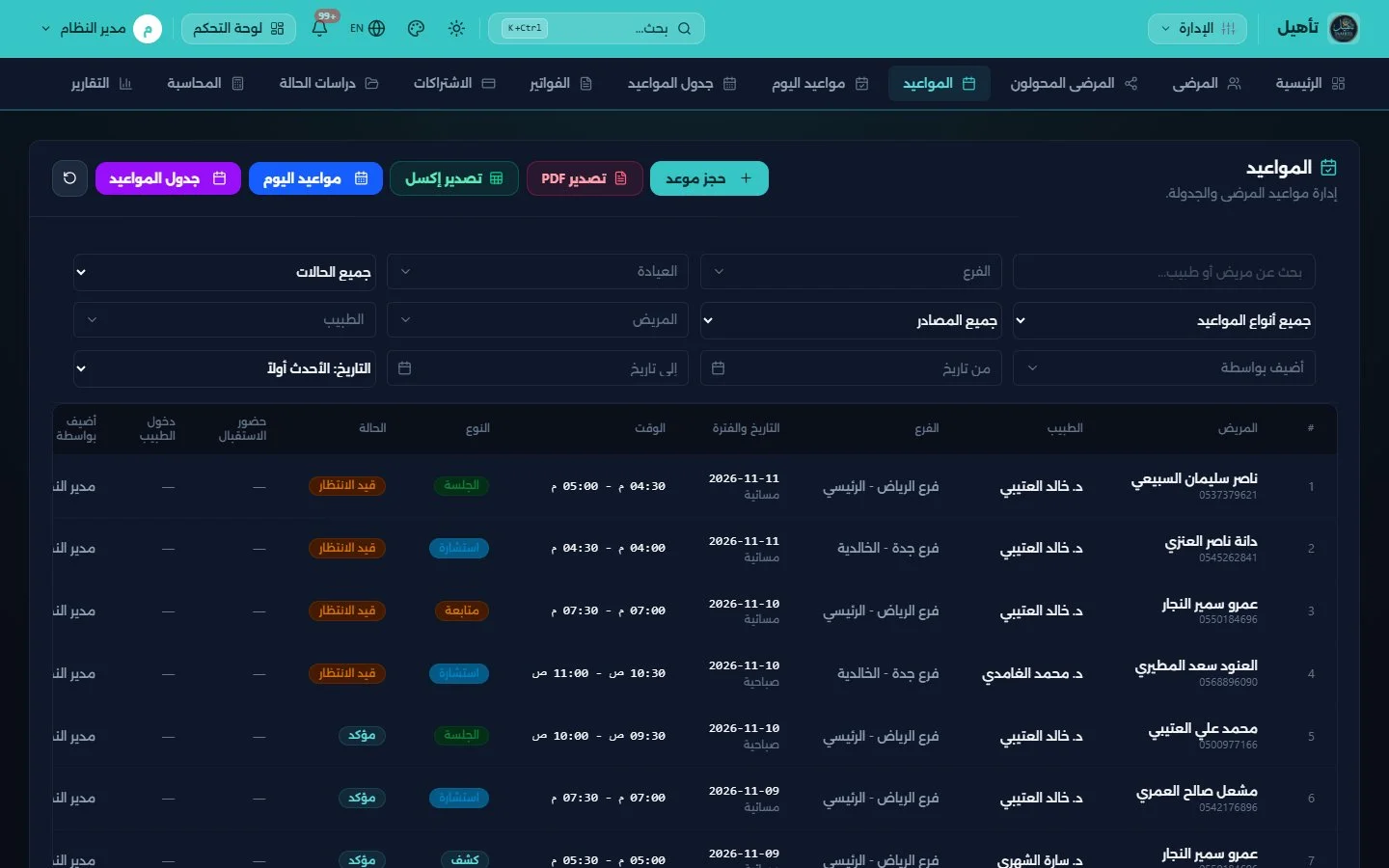Click the إلى تاريخ date field
The height and width of the screenshot is (868, 1389).
(x=537, y=368)
